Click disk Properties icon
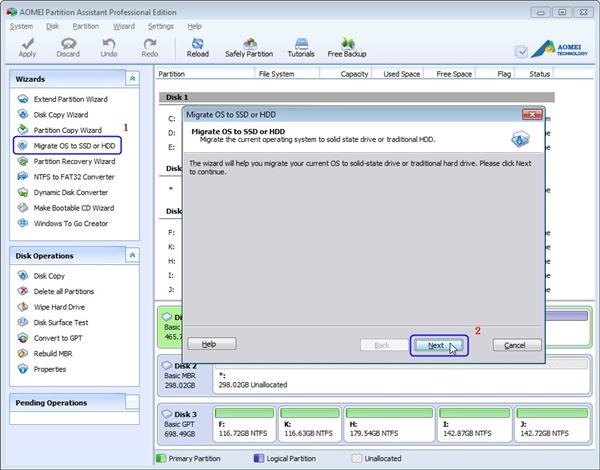Screen dimensions: 600x470 tap(23, 369)
